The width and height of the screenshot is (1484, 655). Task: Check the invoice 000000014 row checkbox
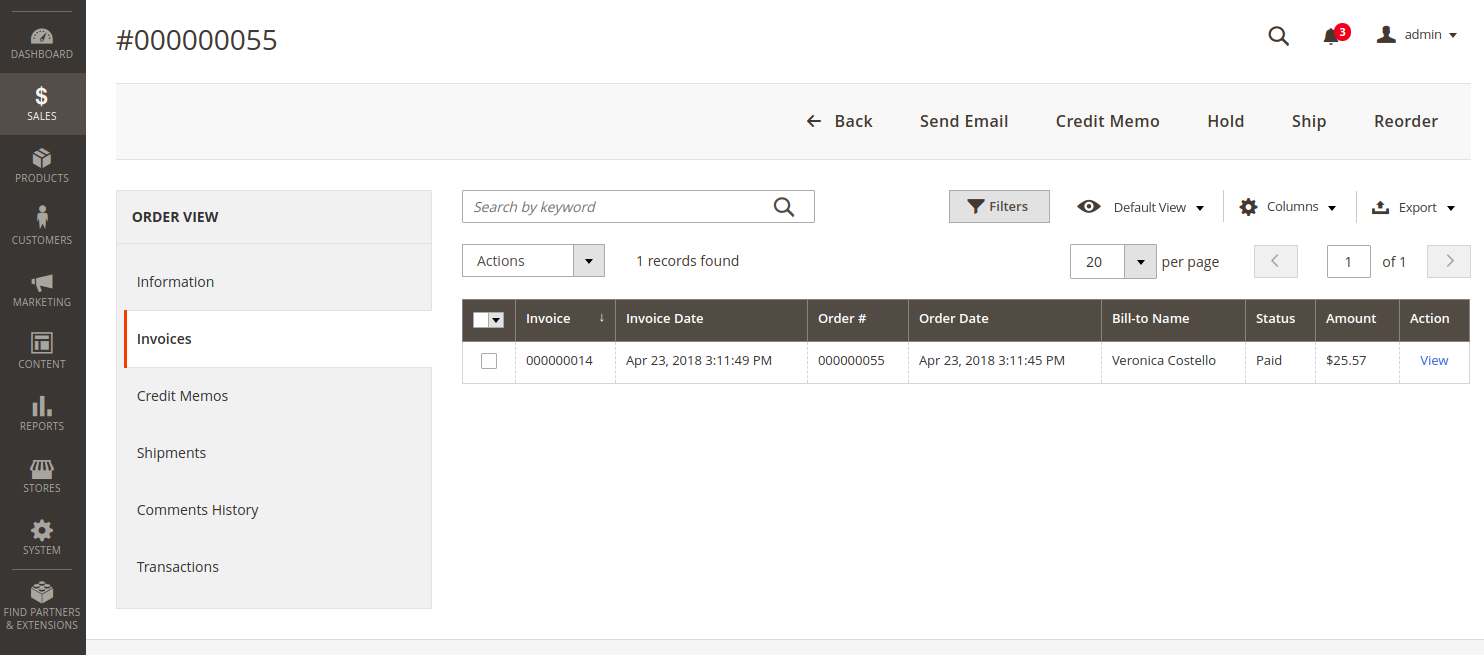click(x=489, y=361)
